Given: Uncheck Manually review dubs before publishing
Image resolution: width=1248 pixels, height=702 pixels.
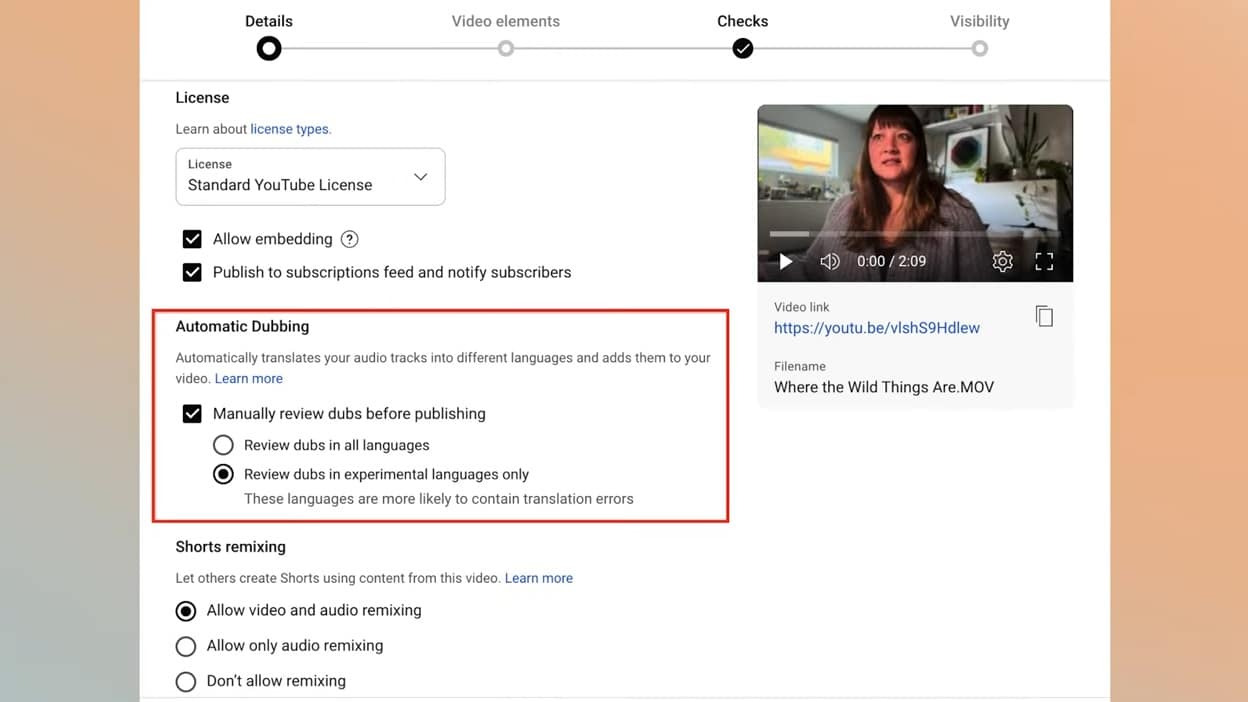Looking at the screenshot, I should [x=192, y=413].
